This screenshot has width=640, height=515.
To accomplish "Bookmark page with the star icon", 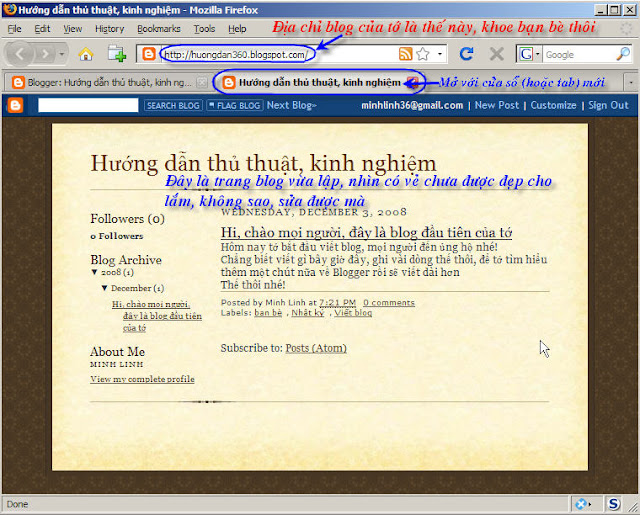I will click(x=423, y=54).
